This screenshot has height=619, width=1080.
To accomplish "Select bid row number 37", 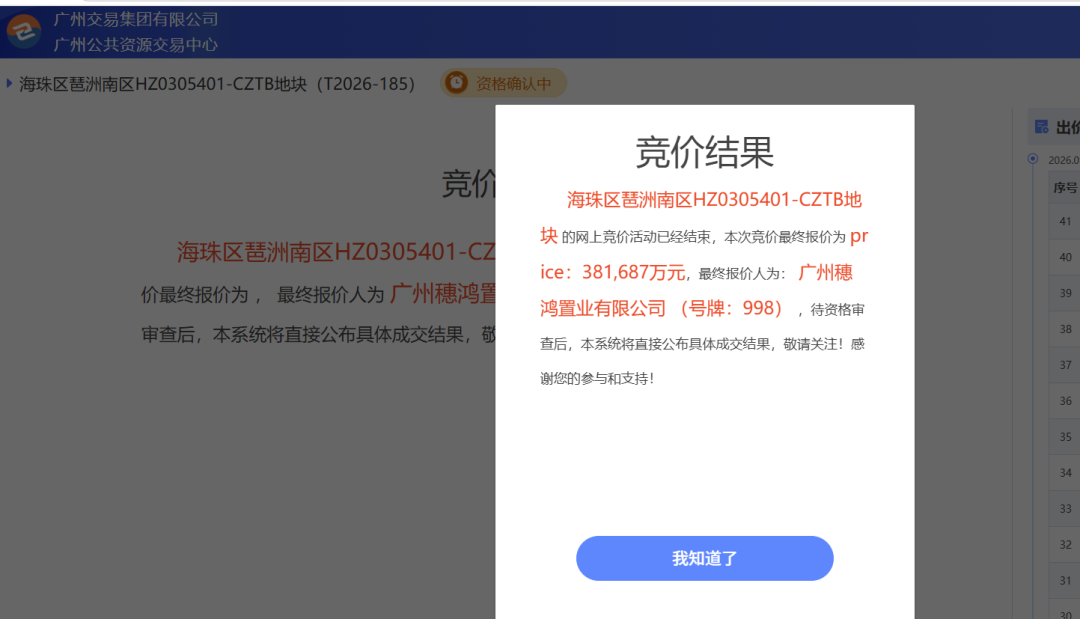I will click(x=1066, y=364).
